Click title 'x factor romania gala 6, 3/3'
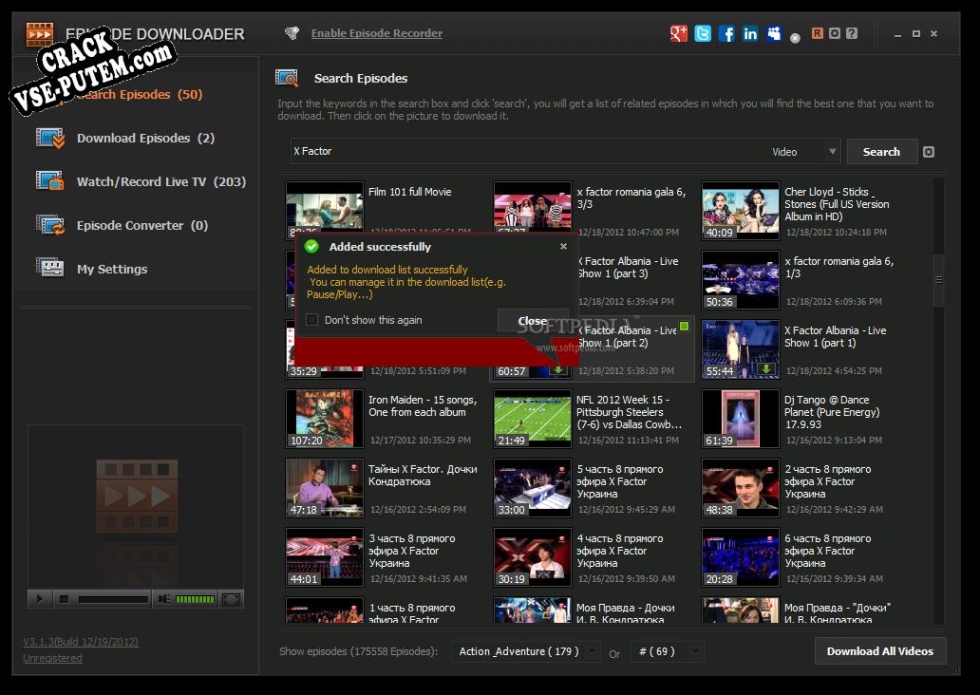The height and width of the screenshot is (695, 980). coord(631,198)
